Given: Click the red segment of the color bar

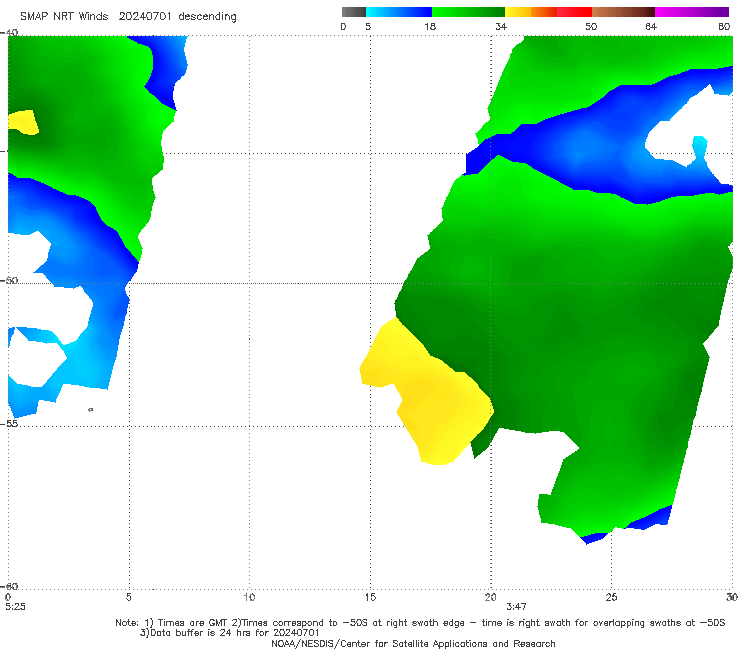Looking at the screenshot, I should tap(575, 12).
